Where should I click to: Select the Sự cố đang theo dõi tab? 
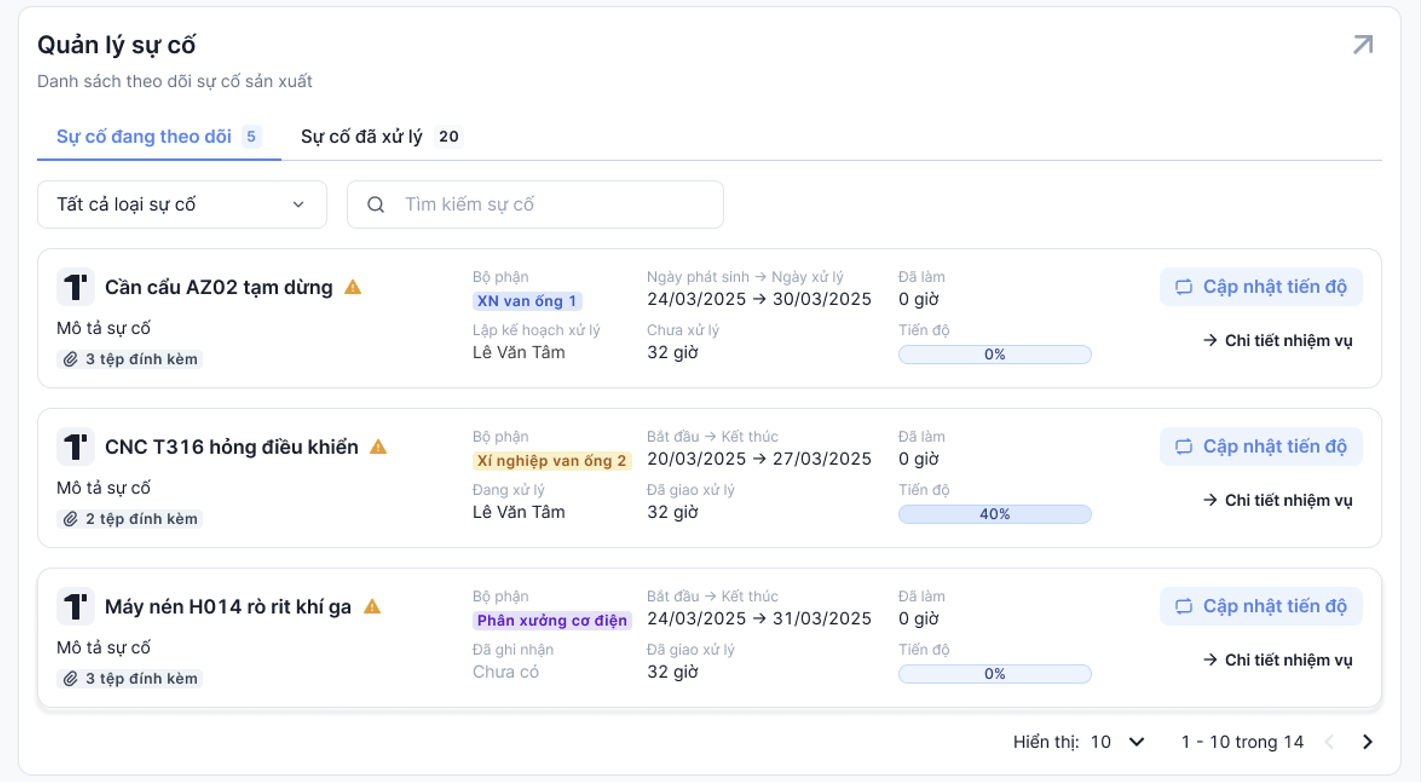(x=158, y=137)
